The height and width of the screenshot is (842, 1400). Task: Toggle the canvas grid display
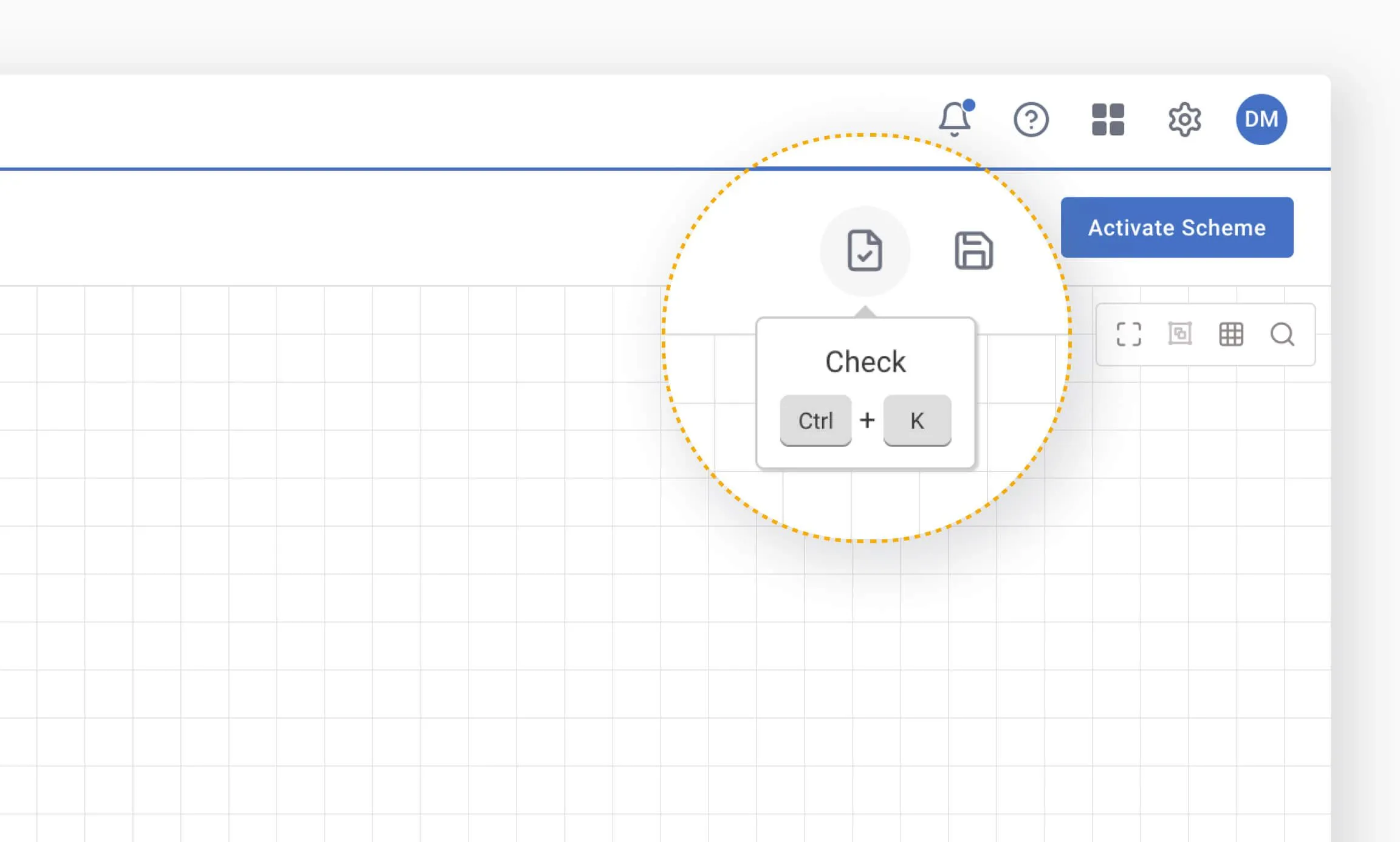click(x=1231, y=334)
